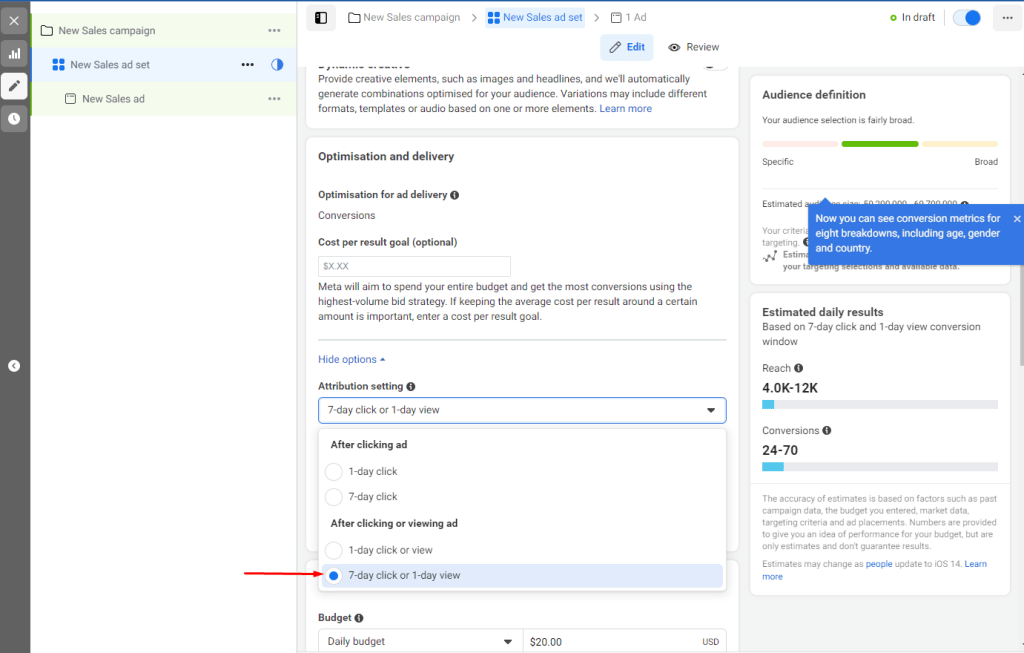Screen dimensions: 1024x653
Task: Select New Sales campaign in the tree
Action: 107,31
